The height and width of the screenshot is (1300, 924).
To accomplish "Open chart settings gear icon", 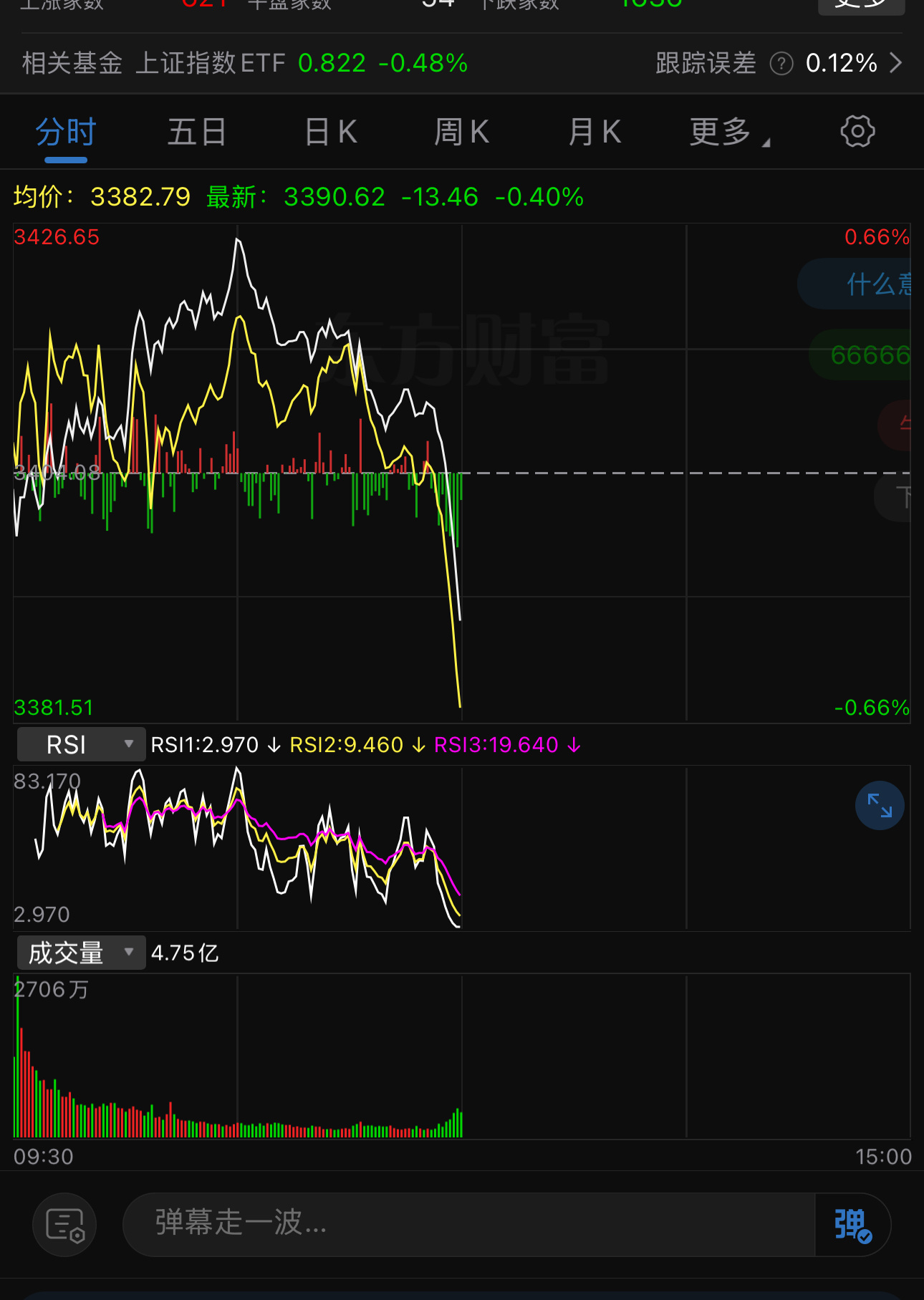I will (x=857, y=132).
